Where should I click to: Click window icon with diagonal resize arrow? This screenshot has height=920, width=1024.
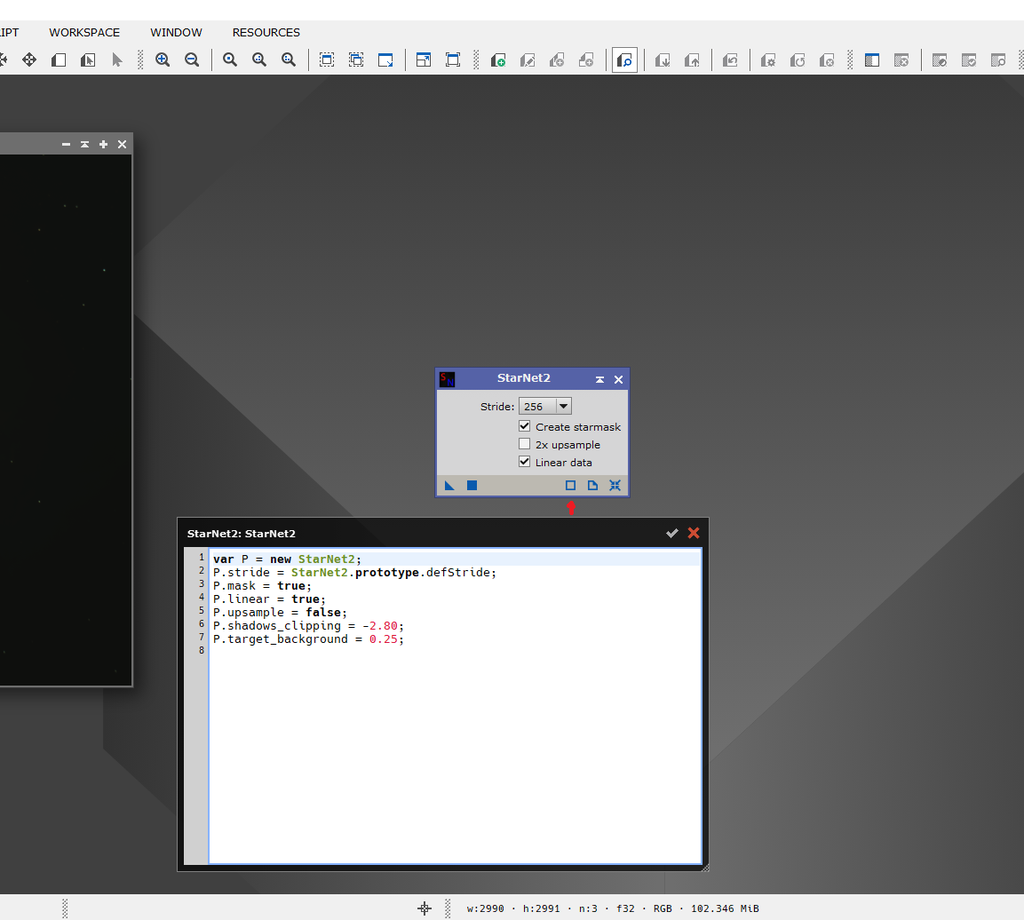click(385, 60)
